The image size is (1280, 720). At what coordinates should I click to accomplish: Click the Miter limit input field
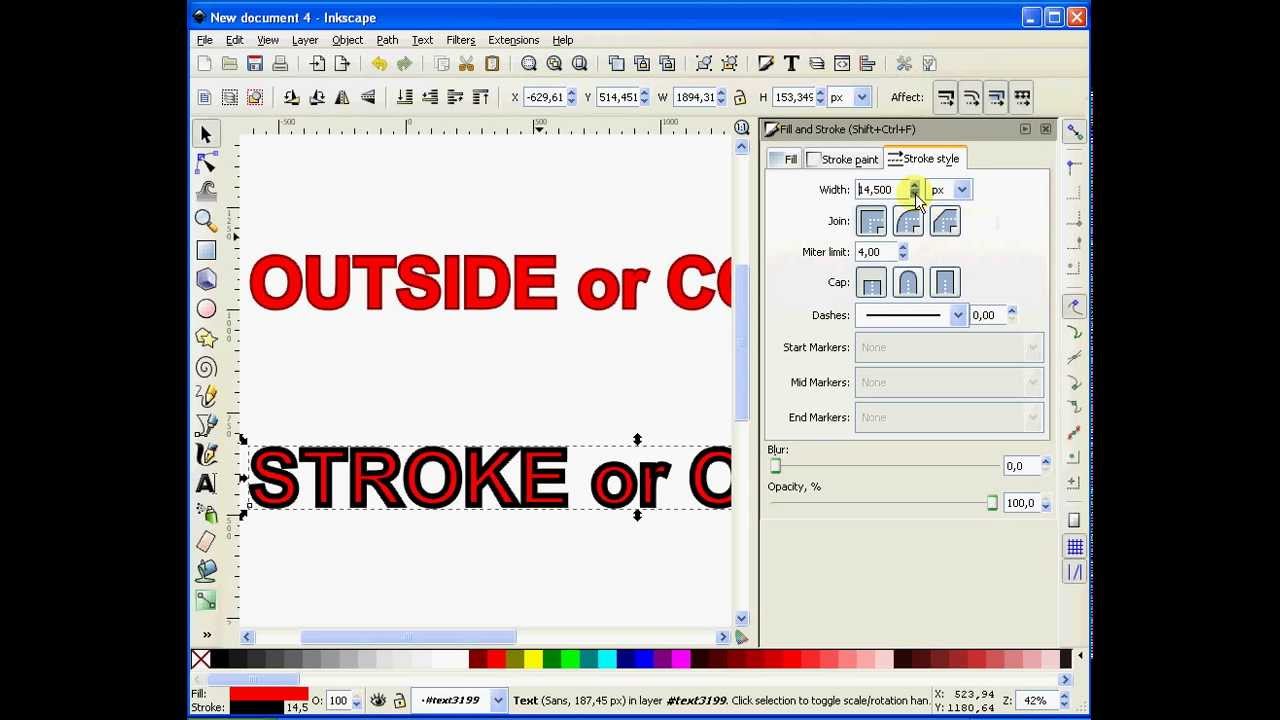tap(875, 252)
